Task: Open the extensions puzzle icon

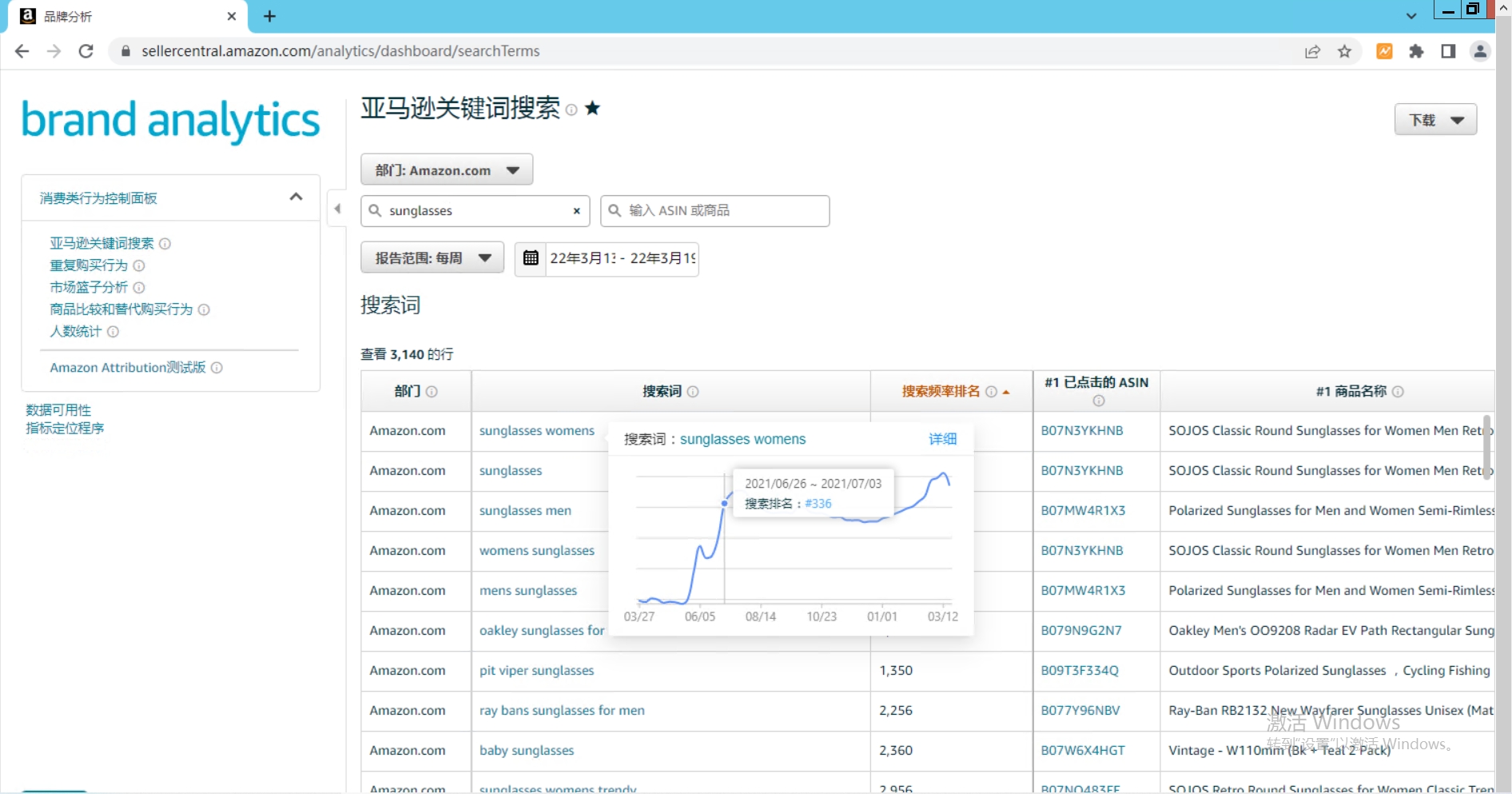Action: (x=1416, y=51)
